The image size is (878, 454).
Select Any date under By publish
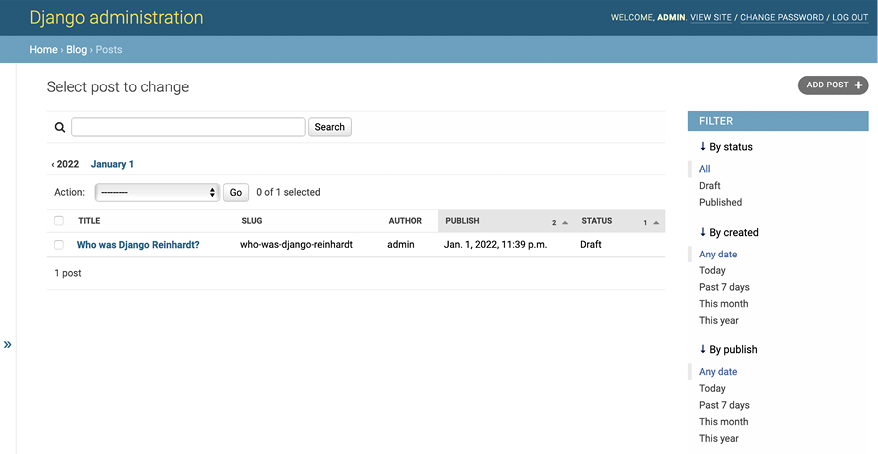718,372
